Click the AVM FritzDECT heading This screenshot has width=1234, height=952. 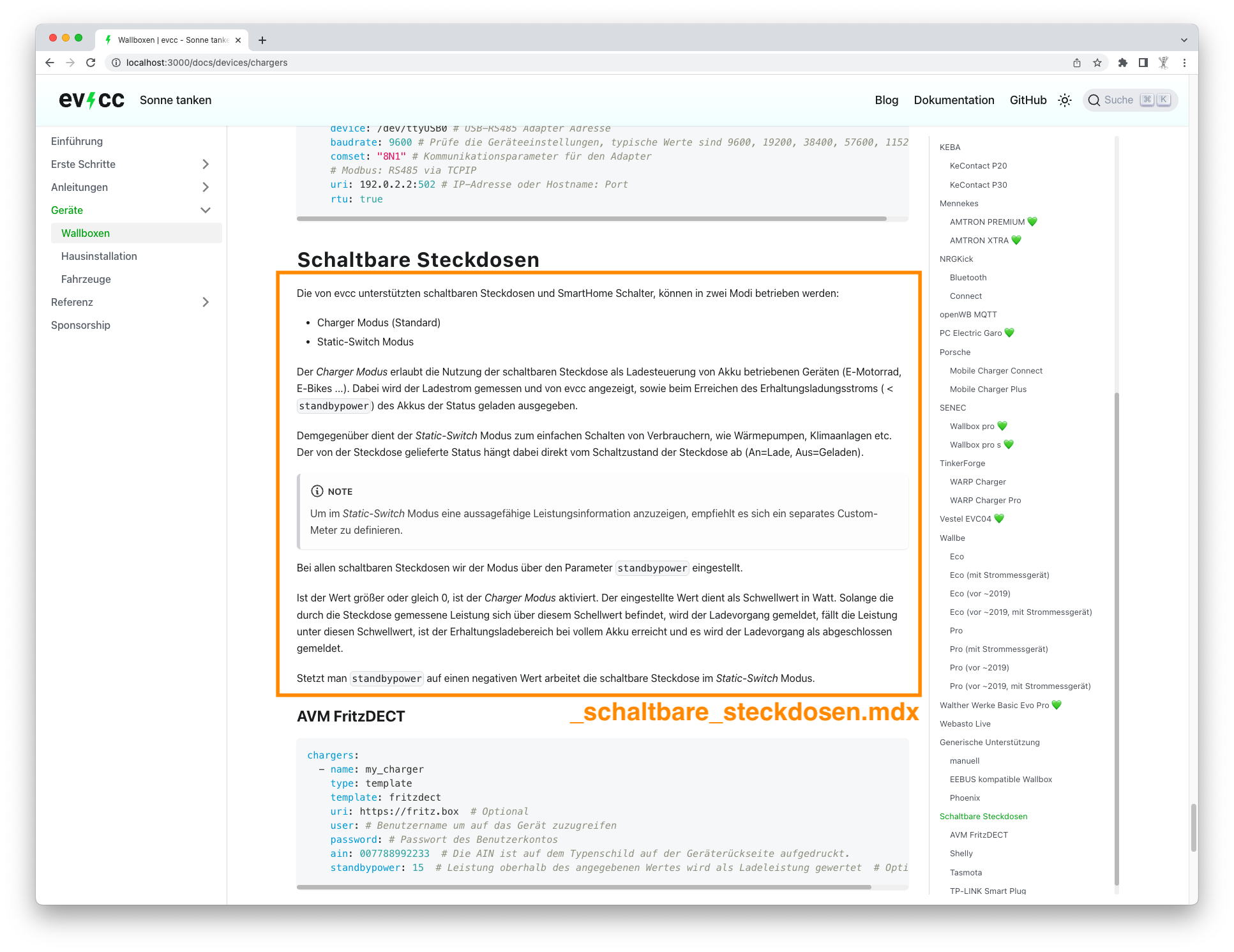[x=350, y=716]
